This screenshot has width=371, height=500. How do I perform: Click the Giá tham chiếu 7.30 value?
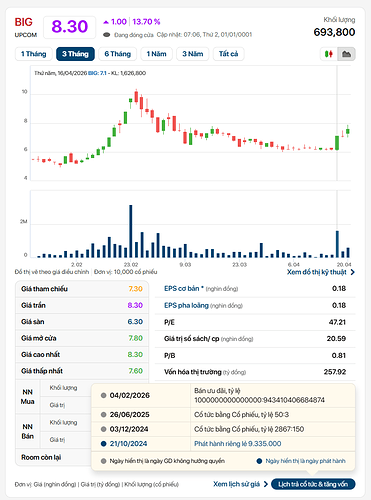(136, 289)
